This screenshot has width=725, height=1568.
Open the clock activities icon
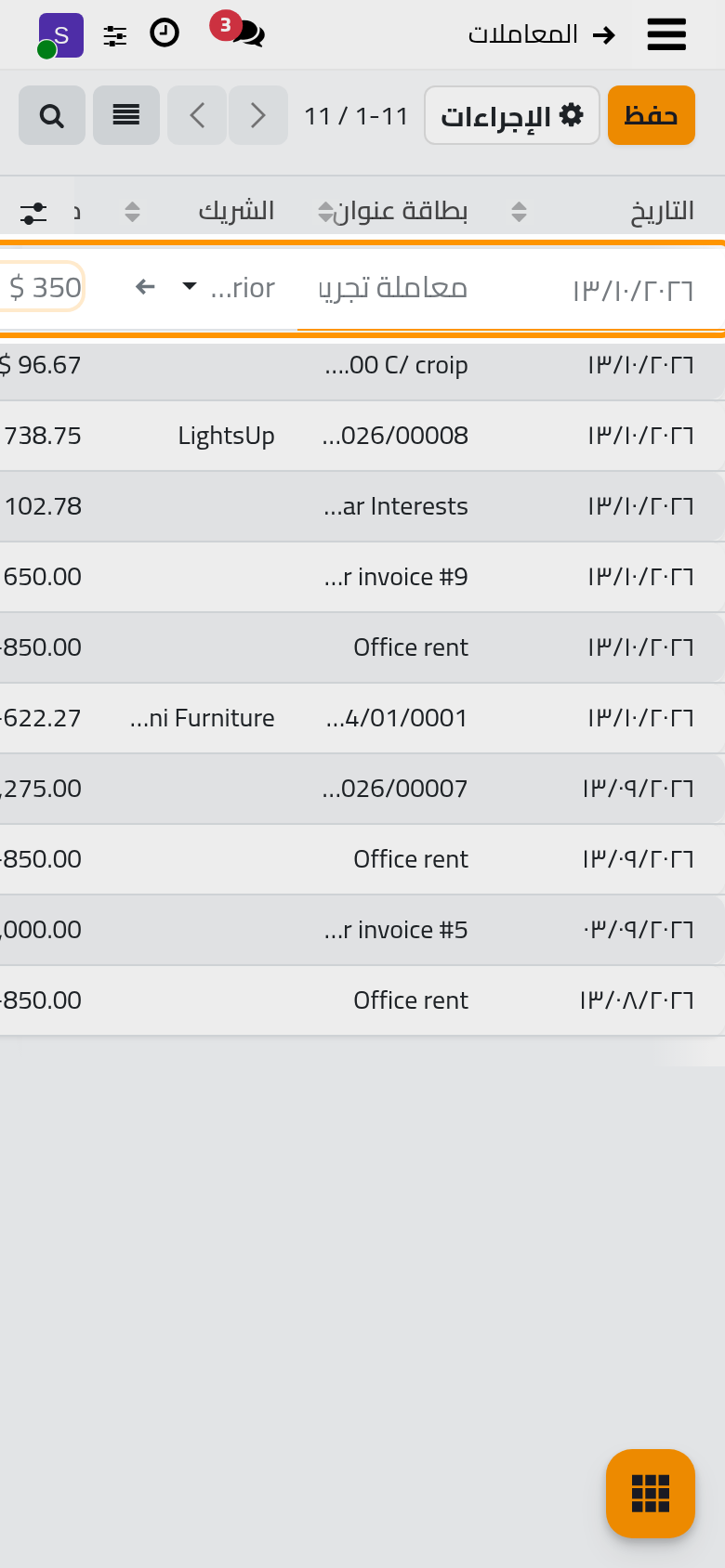(165, 34)
